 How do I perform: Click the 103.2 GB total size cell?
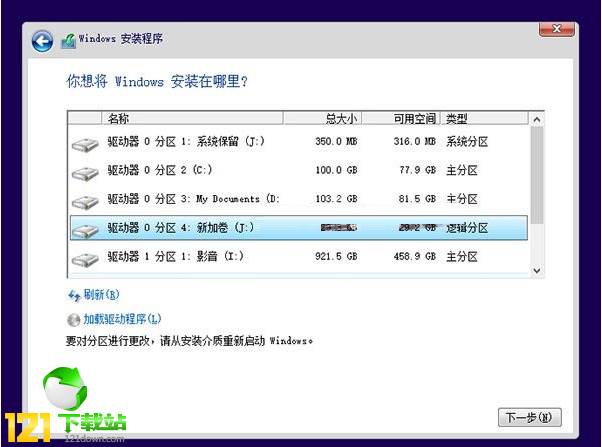pyautogui.click(x=336, y=199)
